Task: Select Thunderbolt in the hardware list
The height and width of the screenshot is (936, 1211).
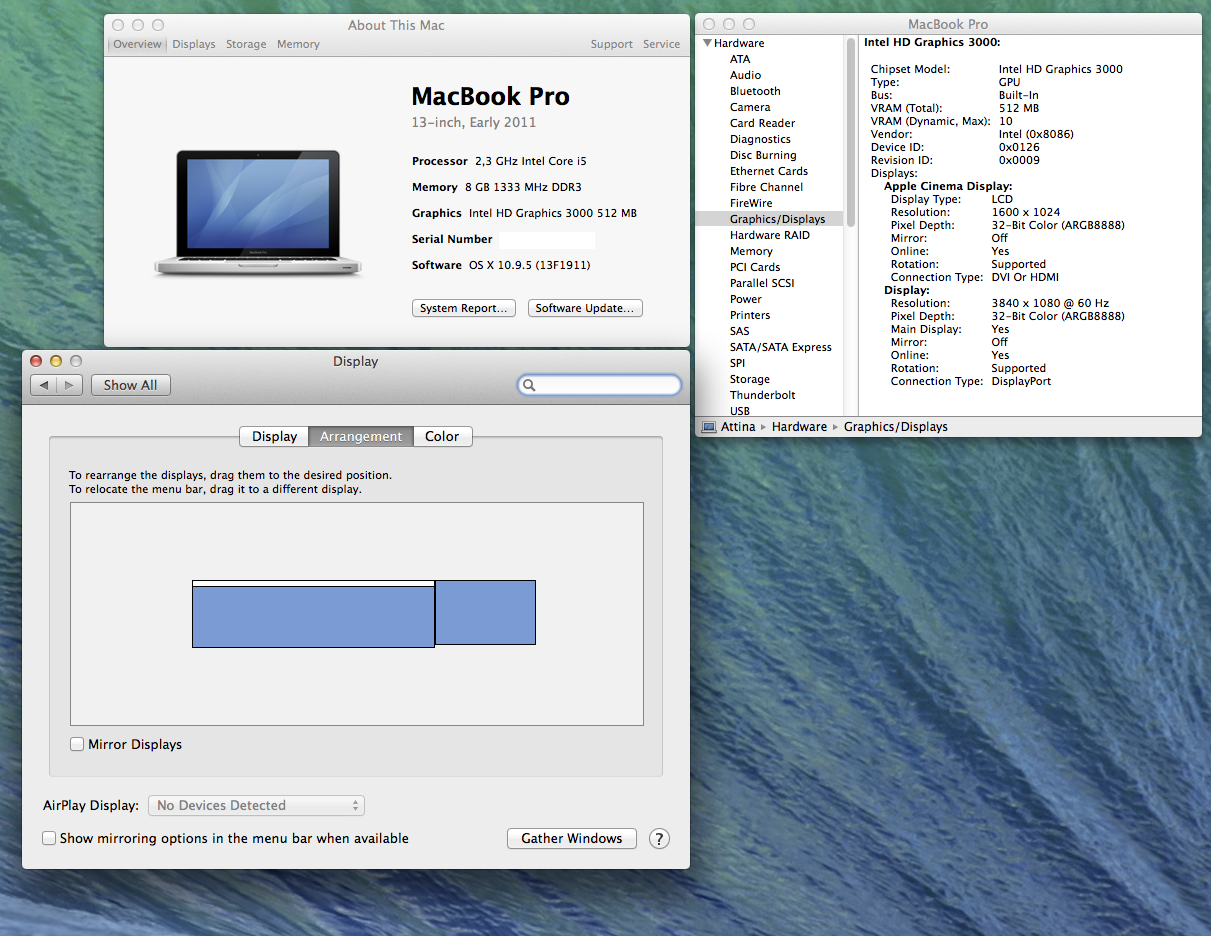Action: coord(763,395)
